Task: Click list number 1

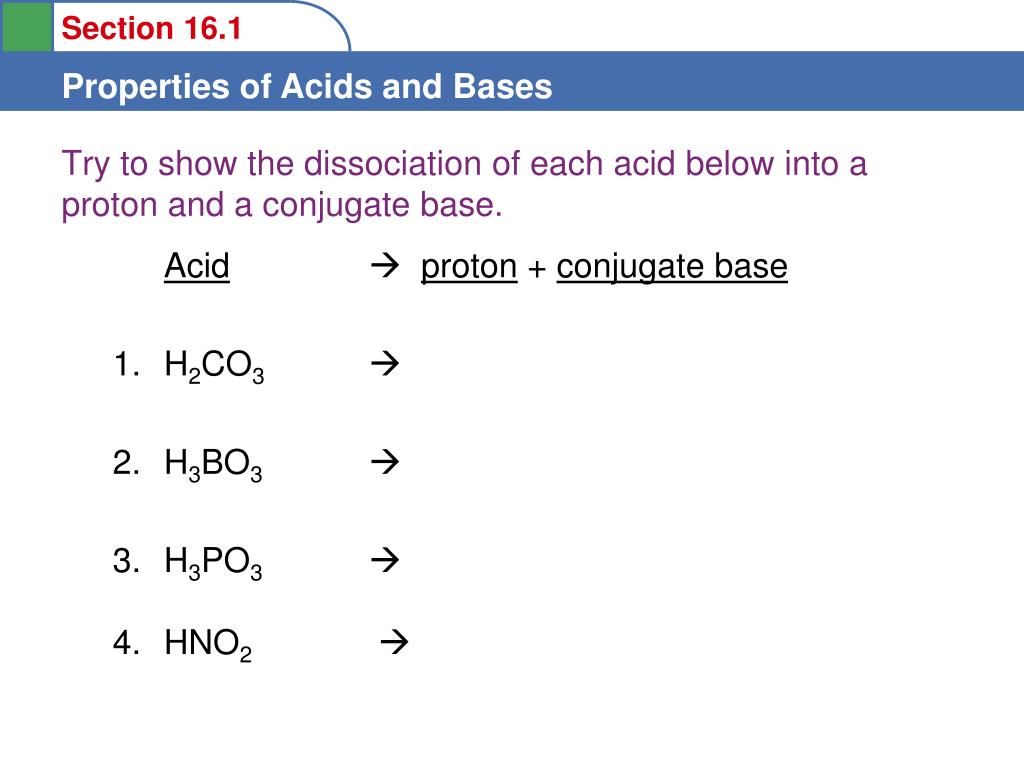Action: pyautogui.click(x=126, y=364)
